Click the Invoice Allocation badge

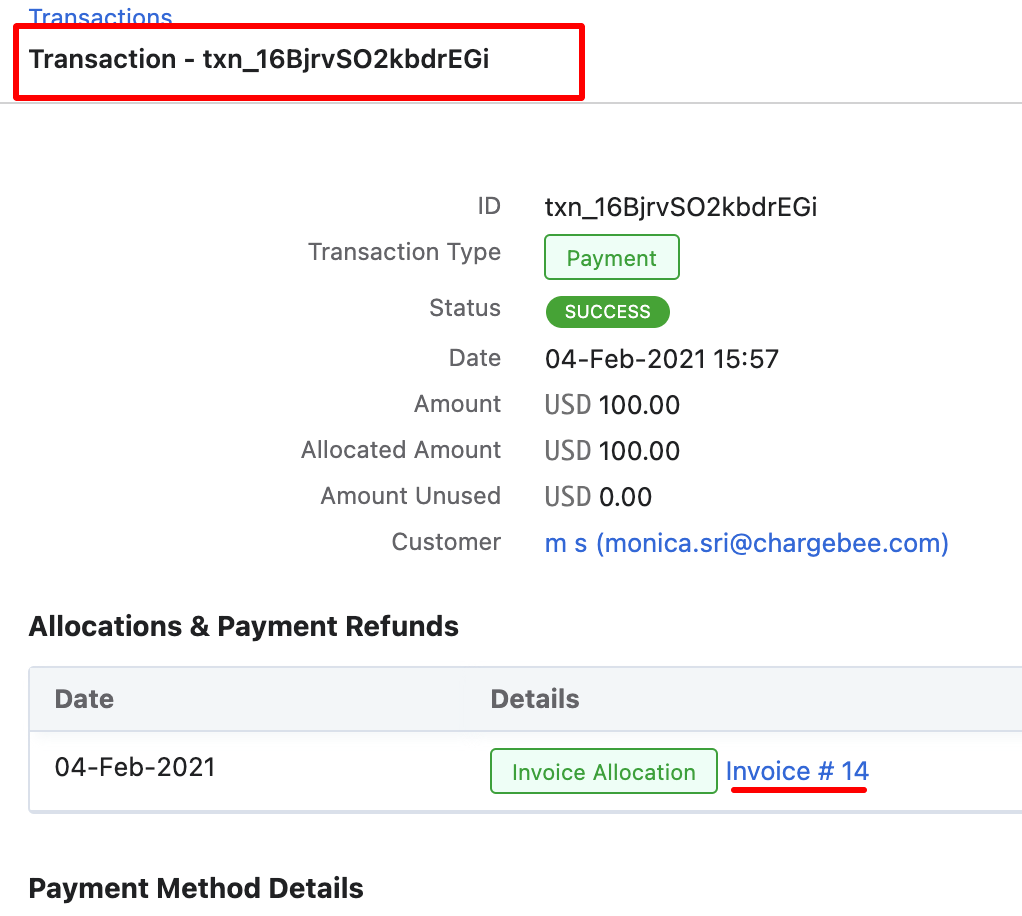pos(603,772)
